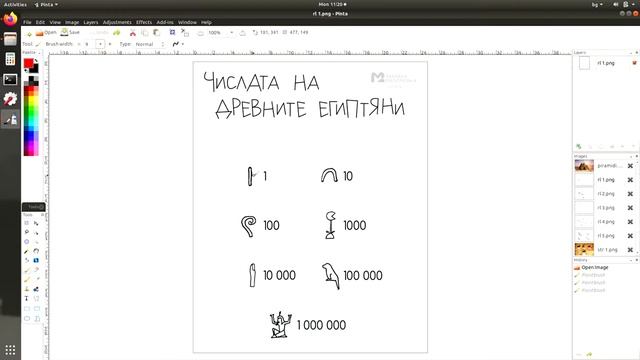Click the Activities button
The image size is (640, 360).
click(x=15, y=4)
